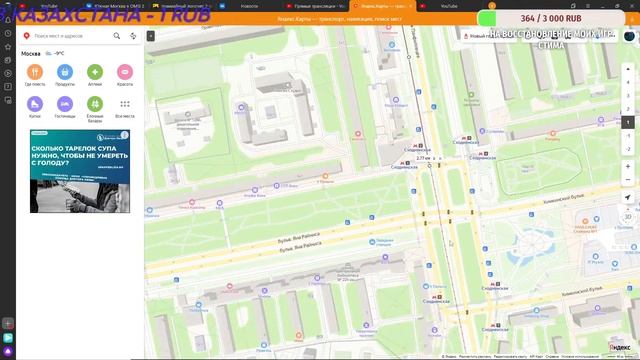
Task: Switch to 'Южная Москва в OMSI 2' tab
Action: (x=116, y=6)
